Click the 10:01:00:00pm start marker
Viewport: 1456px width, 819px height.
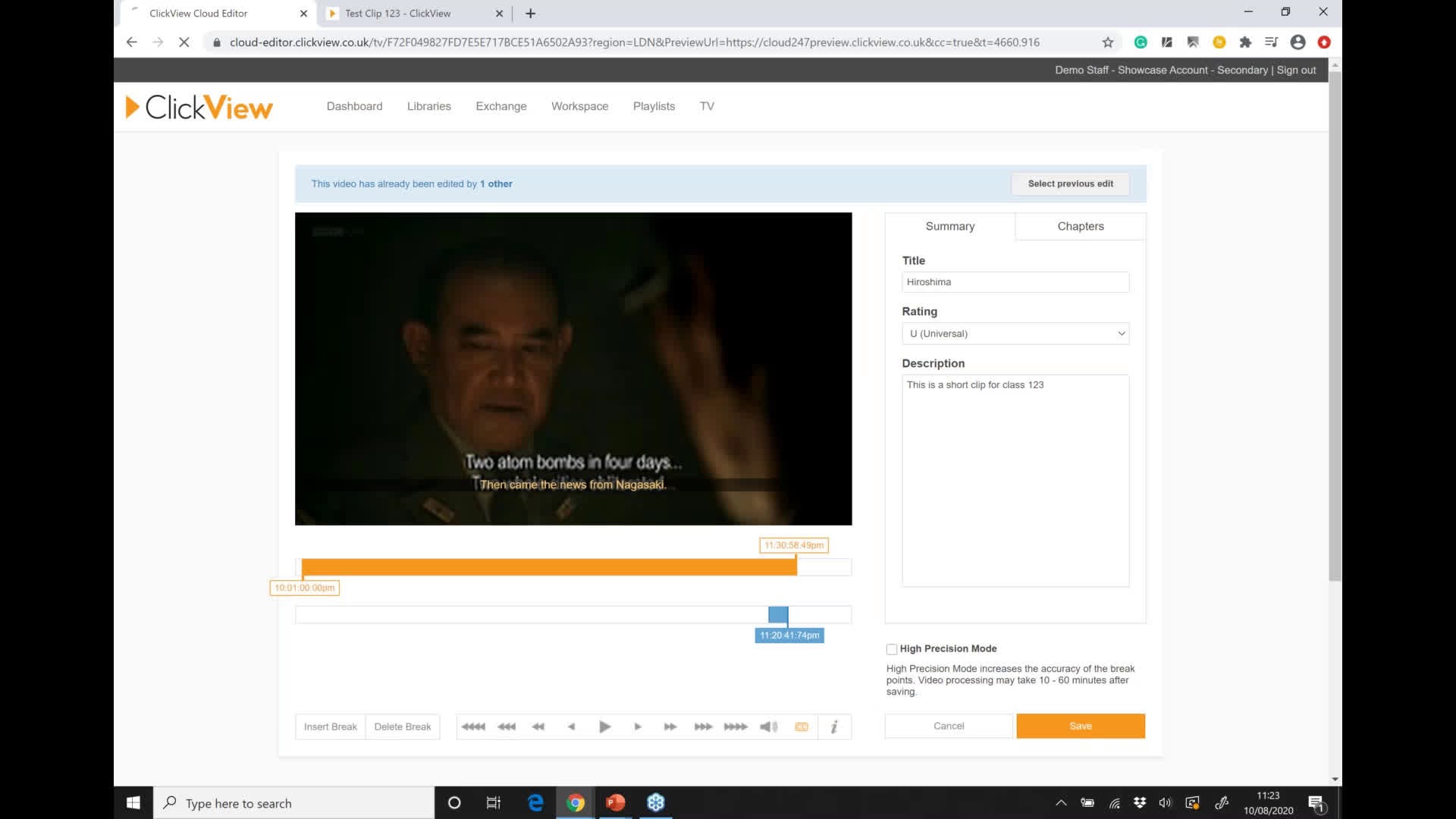[x=305, y=588]
